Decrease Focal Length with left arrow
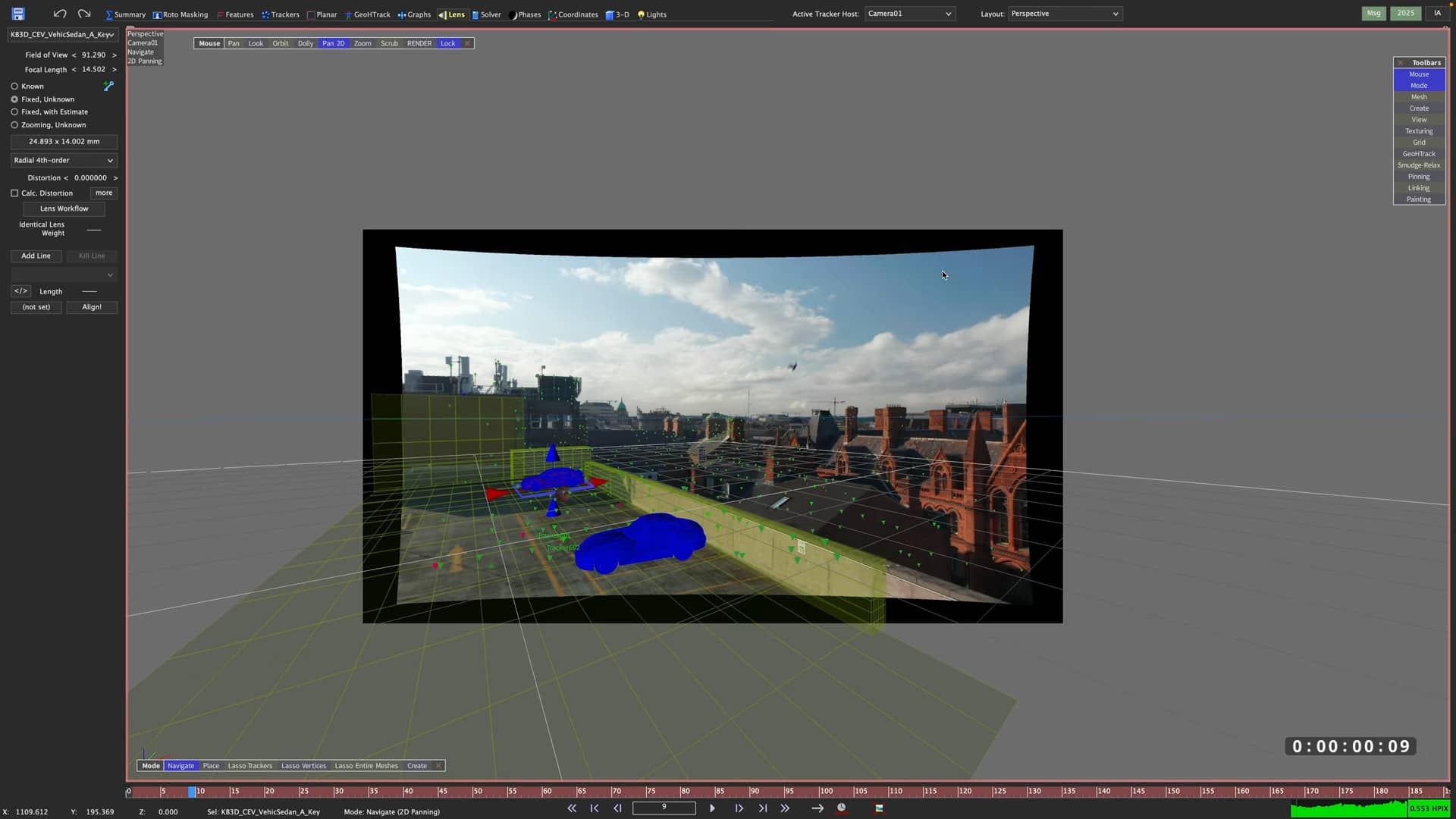 (74, 70)
